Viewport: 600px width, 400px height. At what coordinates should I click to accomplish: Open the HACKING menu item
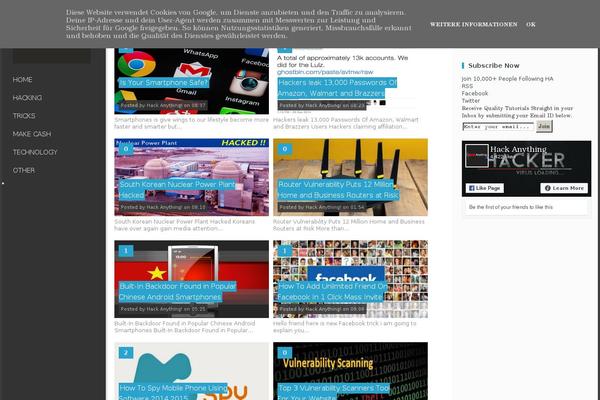[x=27, y=98]
